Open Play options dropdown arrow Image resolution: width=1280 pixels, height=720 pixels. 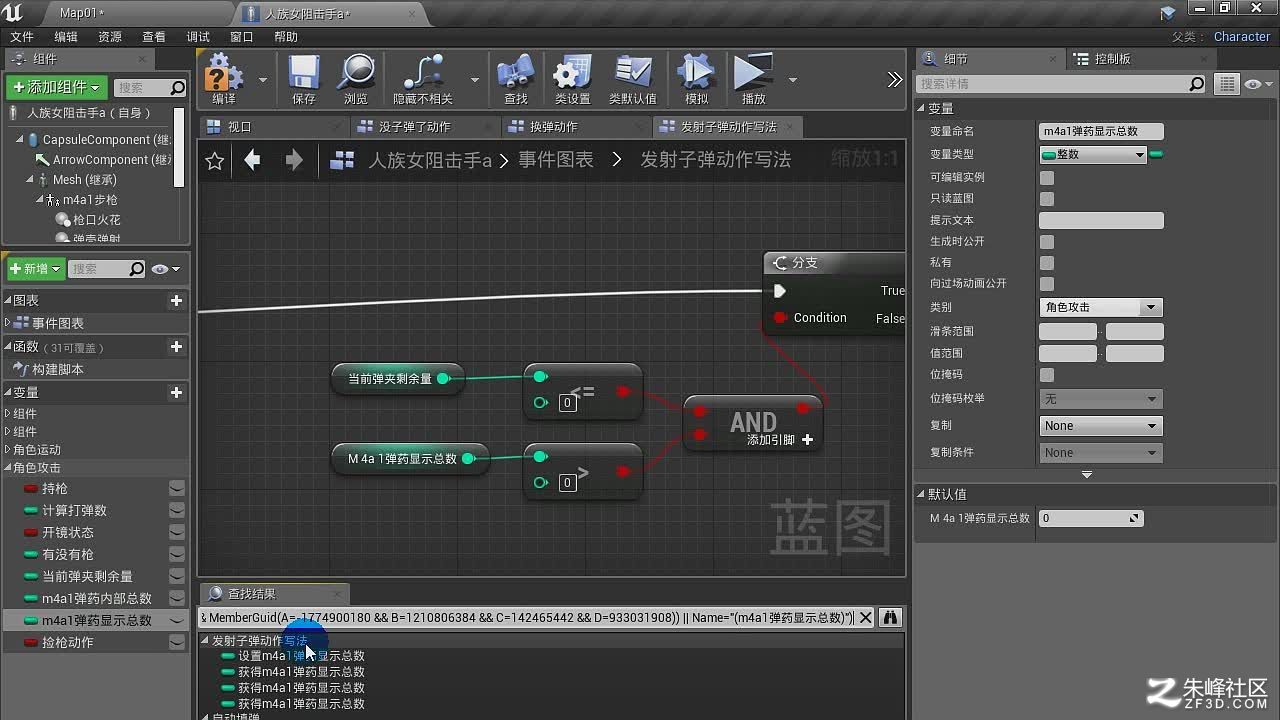793,80
